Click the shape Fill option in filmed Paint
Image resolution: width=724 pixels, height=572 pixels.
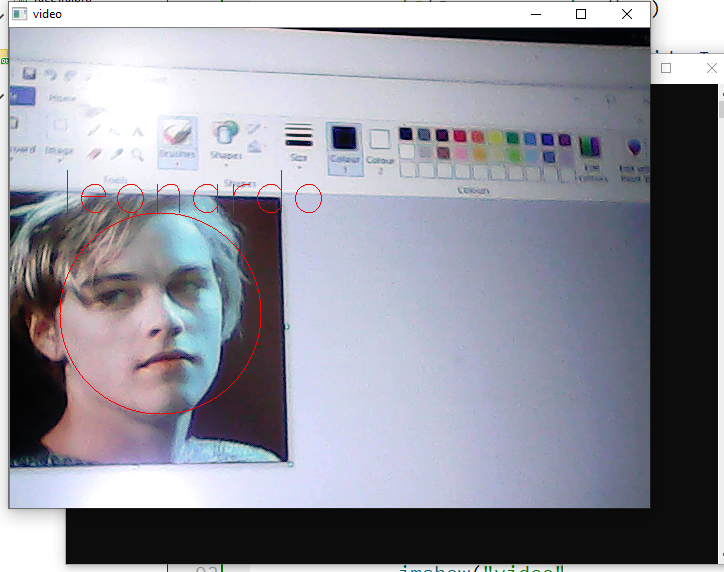pyautogui.click(x=255, y=147)
